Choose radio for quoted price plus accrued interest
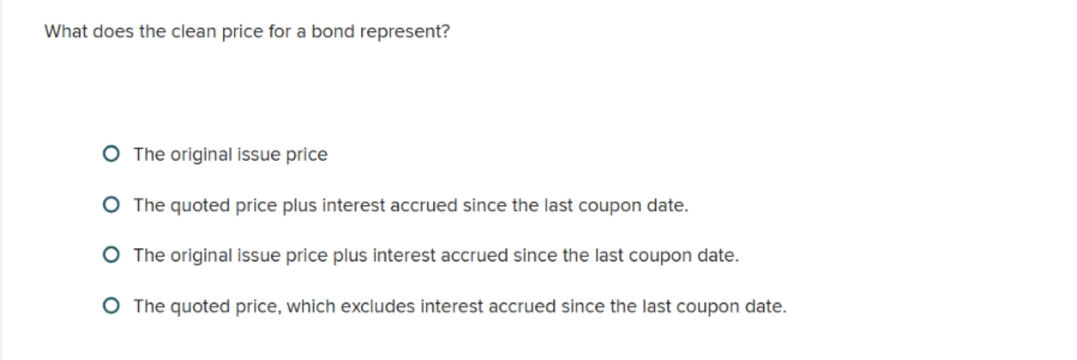The width and height of the screenshot is (1077, 360). pyautogui.click(x=111, y=205)
